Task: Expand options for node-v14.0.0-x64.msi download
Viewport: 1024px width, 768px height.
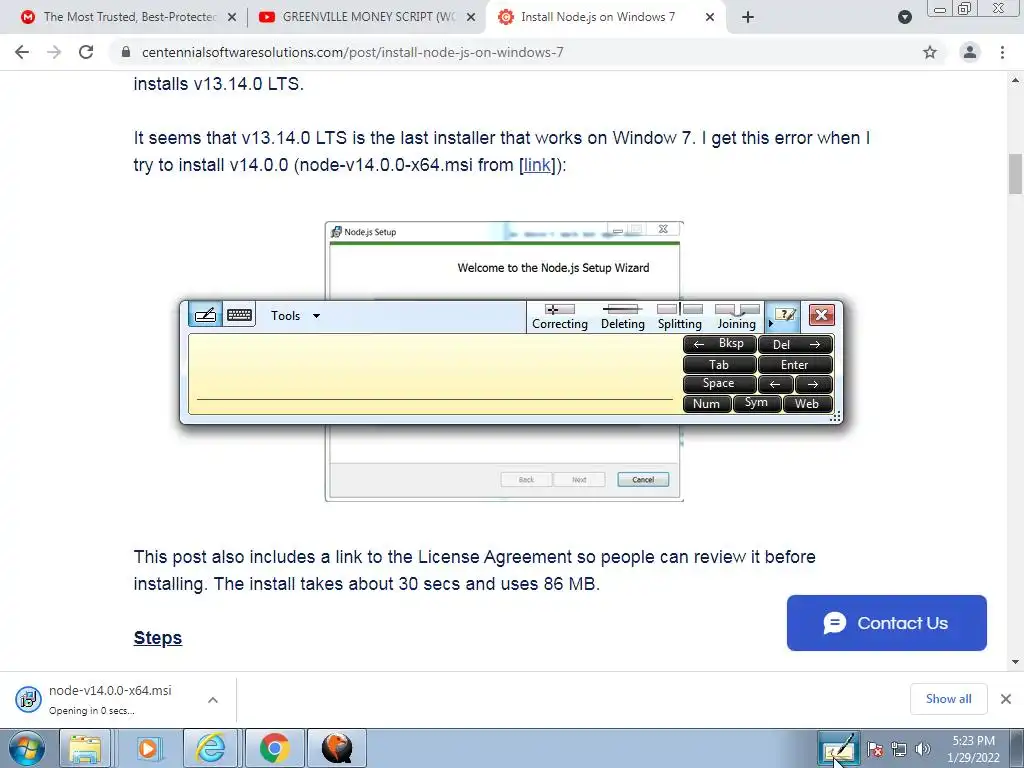Action: pyautogui.click(x=213, y=700)
